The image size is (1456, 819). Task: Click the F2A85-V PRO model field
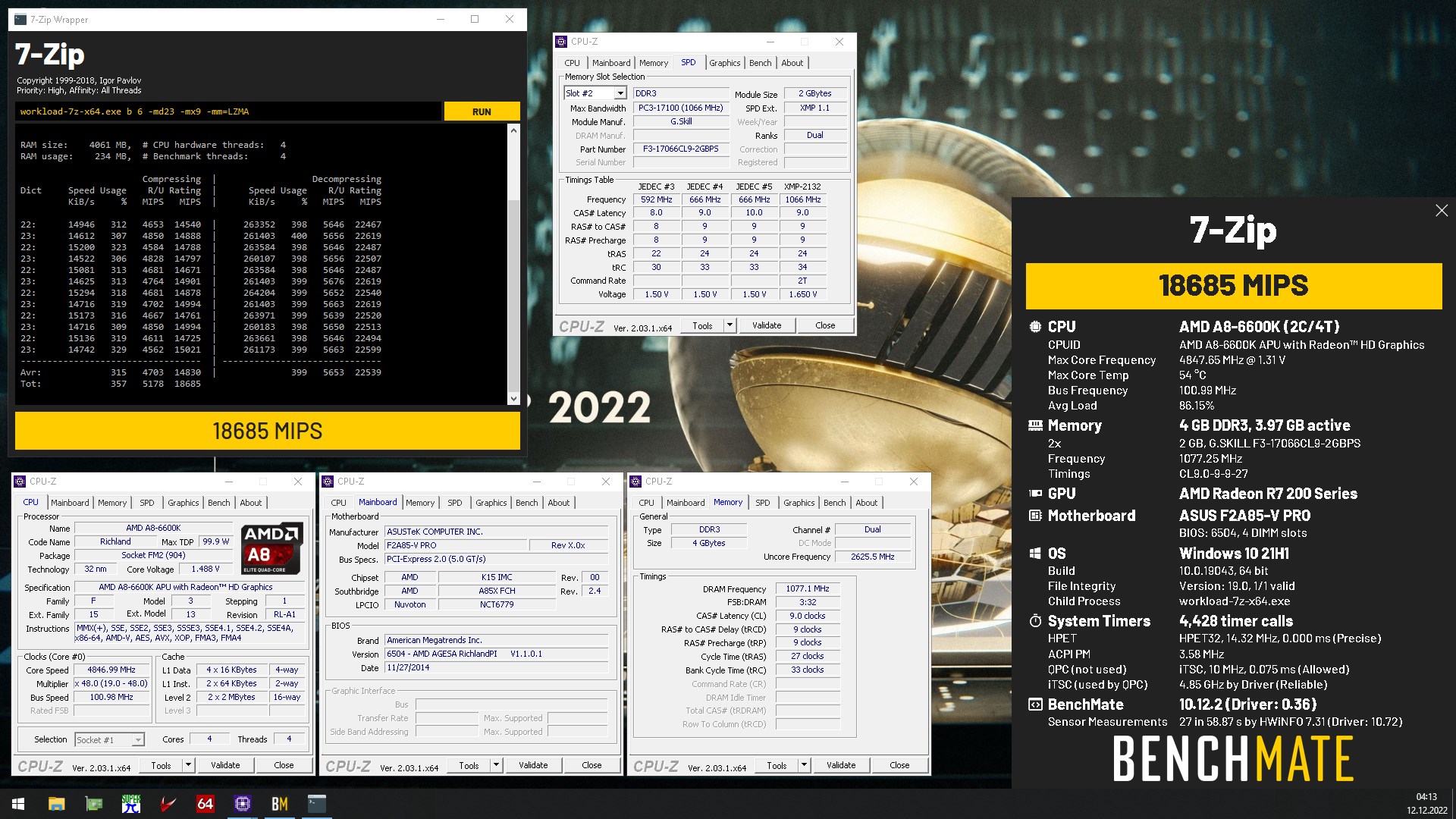455,546
